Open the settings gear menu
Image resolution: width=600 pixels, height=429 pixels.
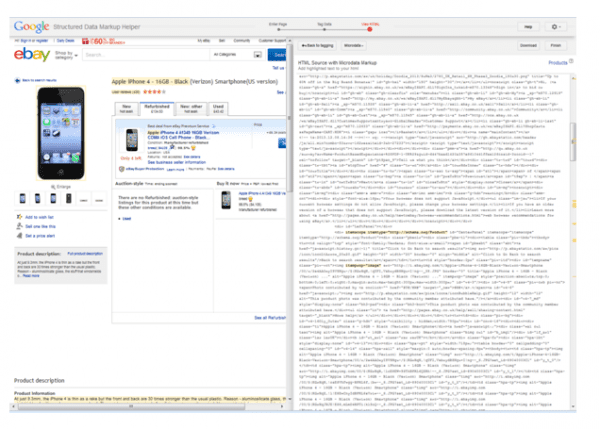(x=556, y=27)
